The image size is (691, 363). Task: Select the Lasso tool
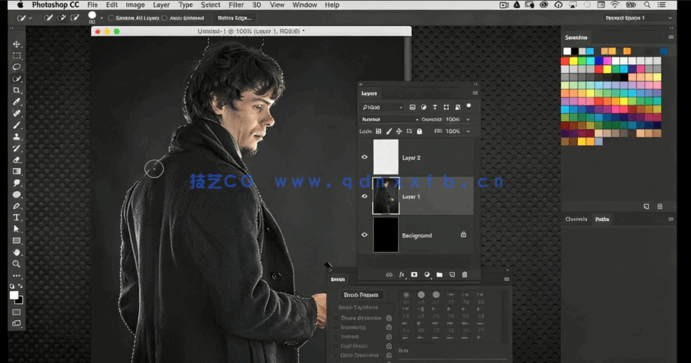tap(16, 67)
